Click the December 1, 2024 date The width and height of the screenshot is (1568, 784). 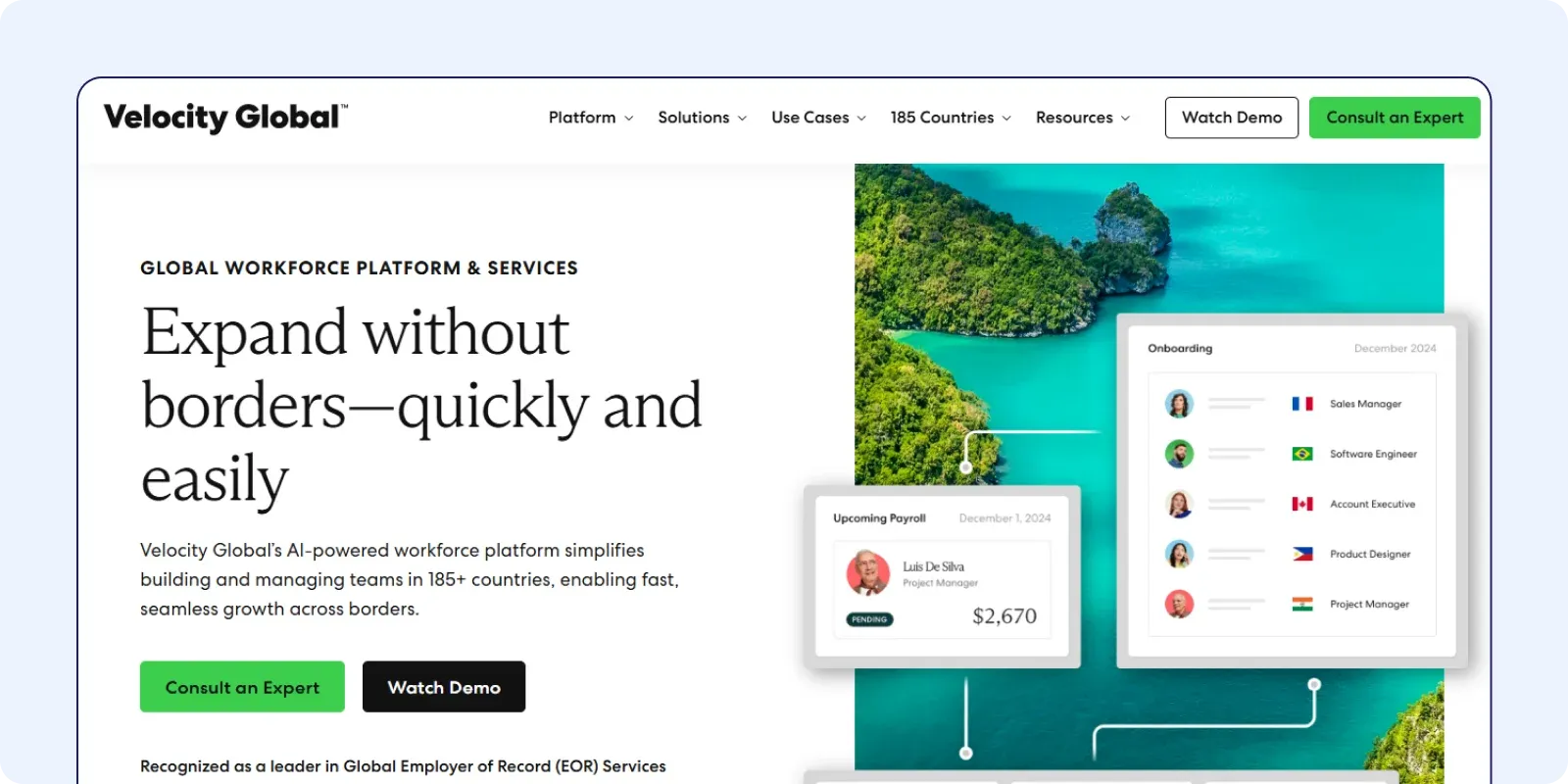coord(1004,518)
